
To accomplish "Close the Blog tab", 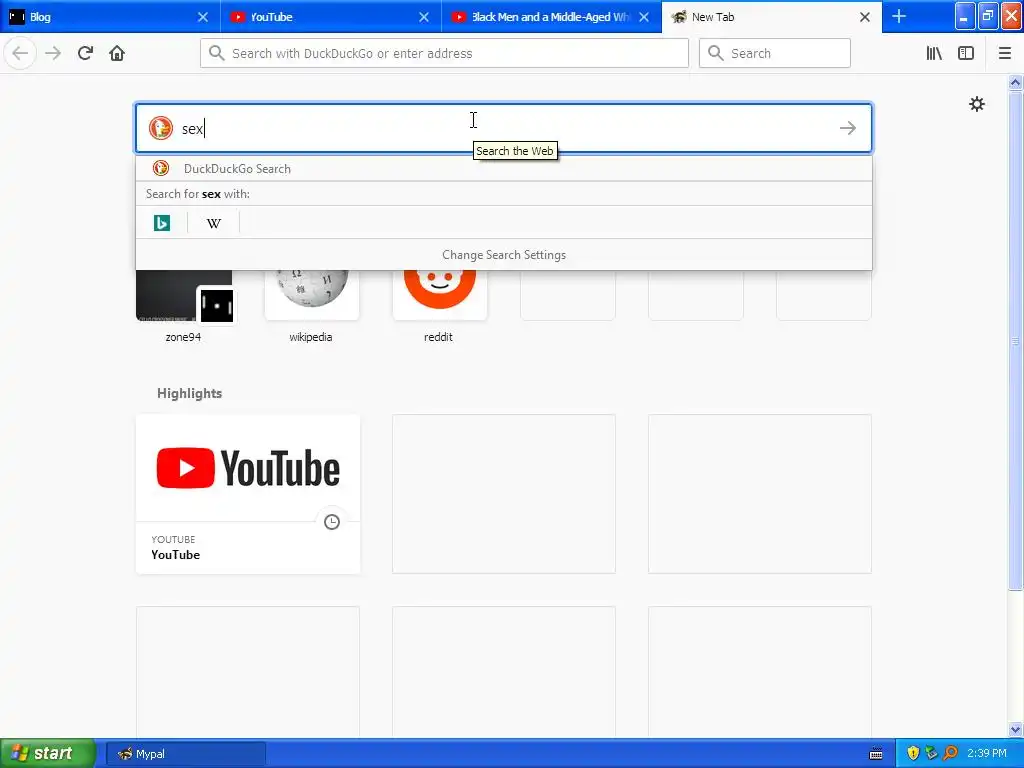I will 203,17.
